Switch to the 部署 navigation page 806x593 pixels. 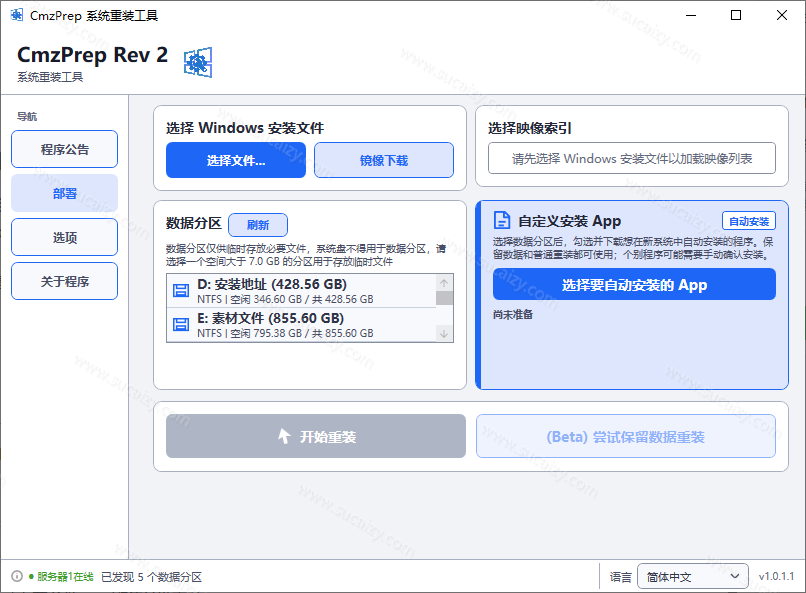pos(64,193)
